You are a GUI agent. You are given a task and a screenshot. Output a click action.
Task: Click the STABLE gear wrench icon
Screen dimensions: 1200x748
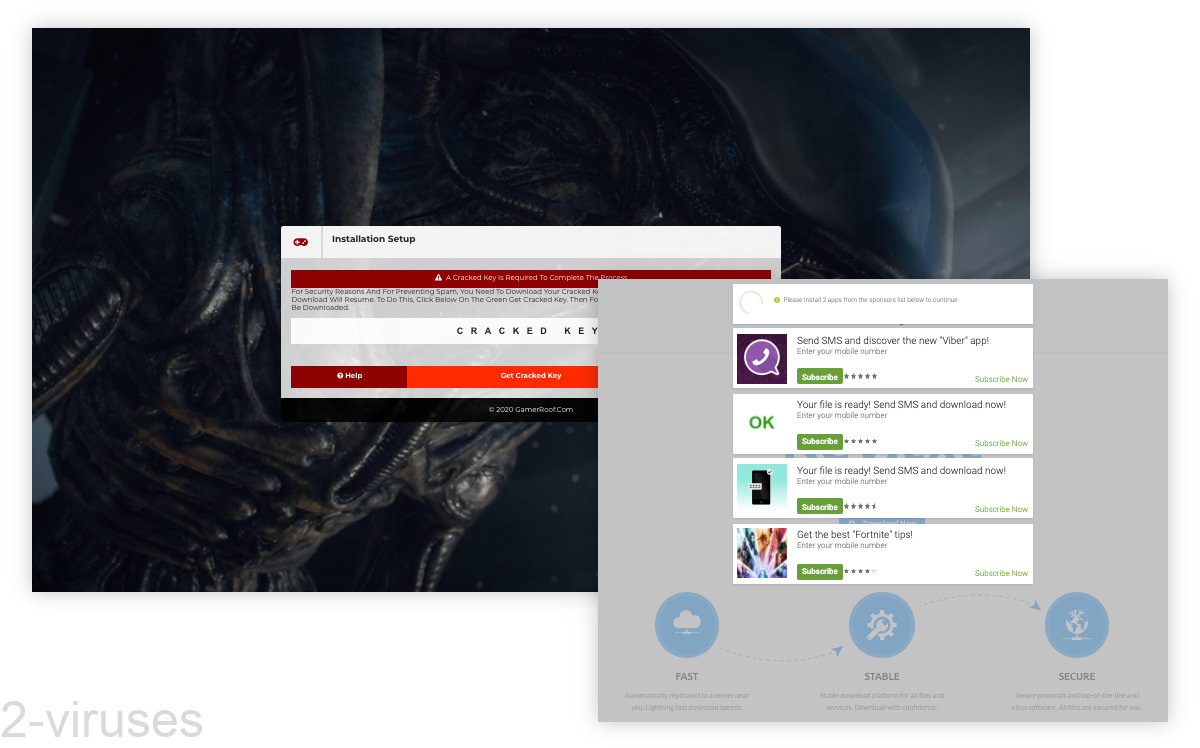tap(881, 624)
